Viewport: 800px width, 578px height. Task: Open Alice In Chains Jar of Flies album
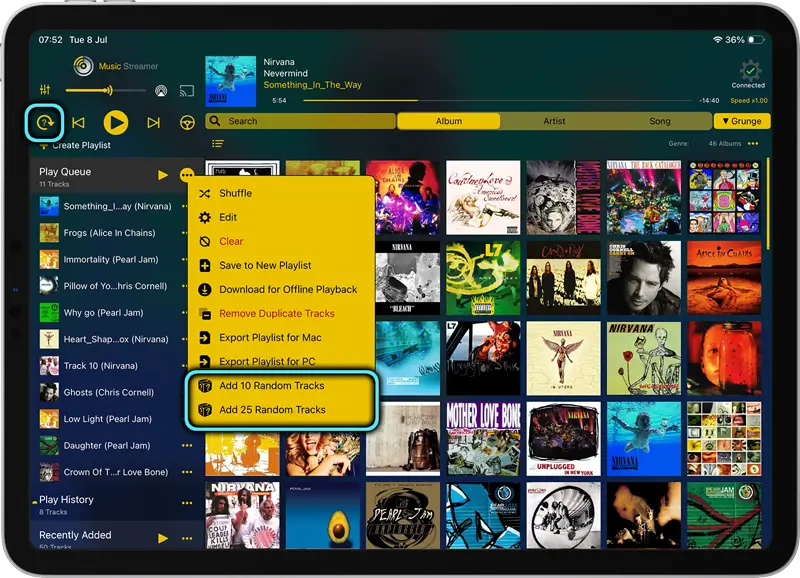[724, 358]
